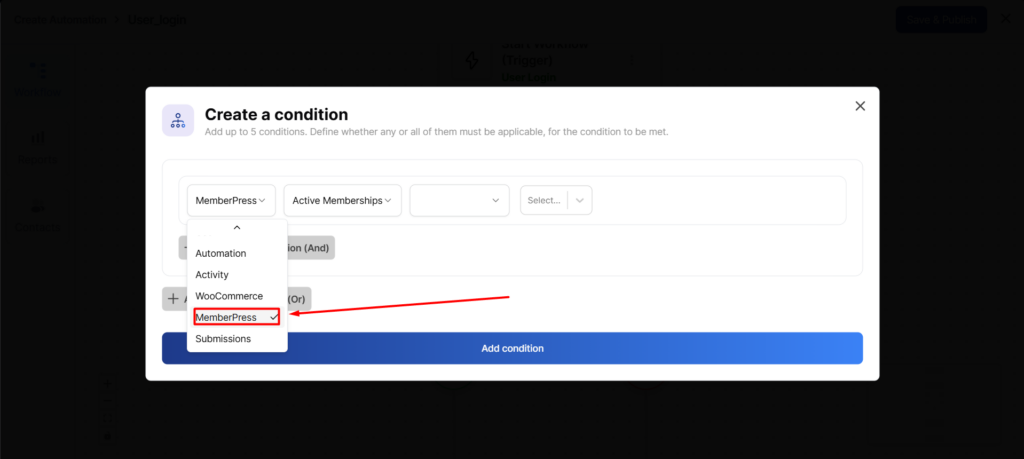The image size is (1024, 459).
Task: Open the MemberPress category dropdown
Action: [231, 200]
